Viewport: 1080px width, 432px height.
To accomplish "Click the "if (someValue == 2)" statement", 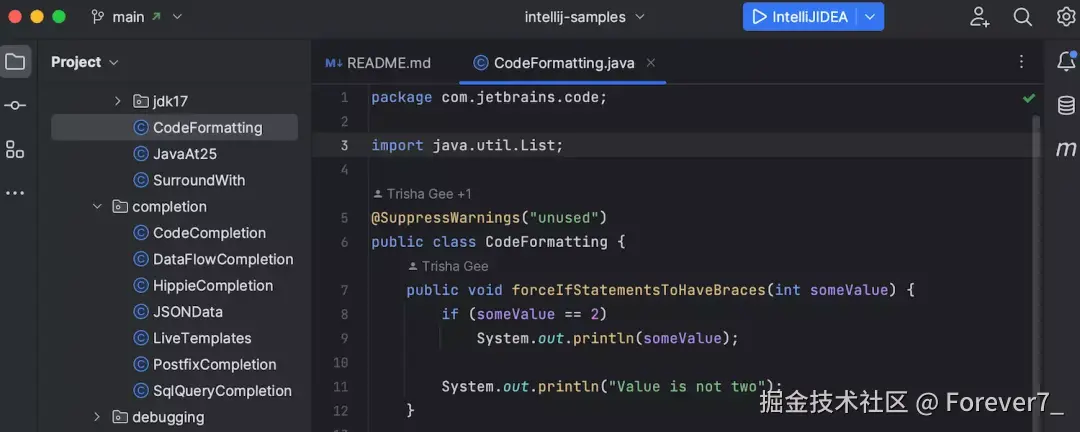I will [x=524, y=314].
